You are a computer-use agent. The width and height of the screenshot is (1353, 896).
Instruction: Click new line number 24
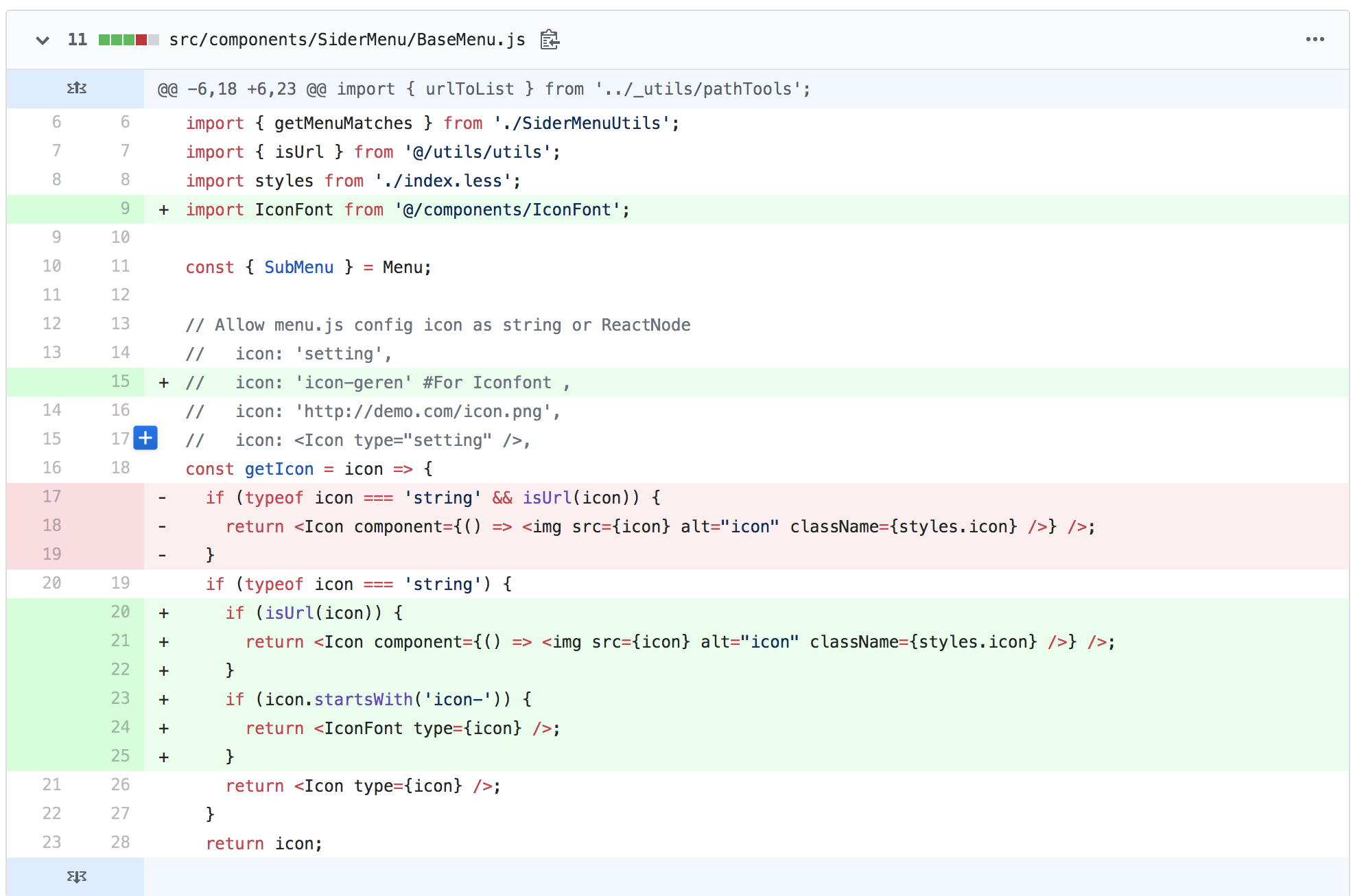(120, 727)
